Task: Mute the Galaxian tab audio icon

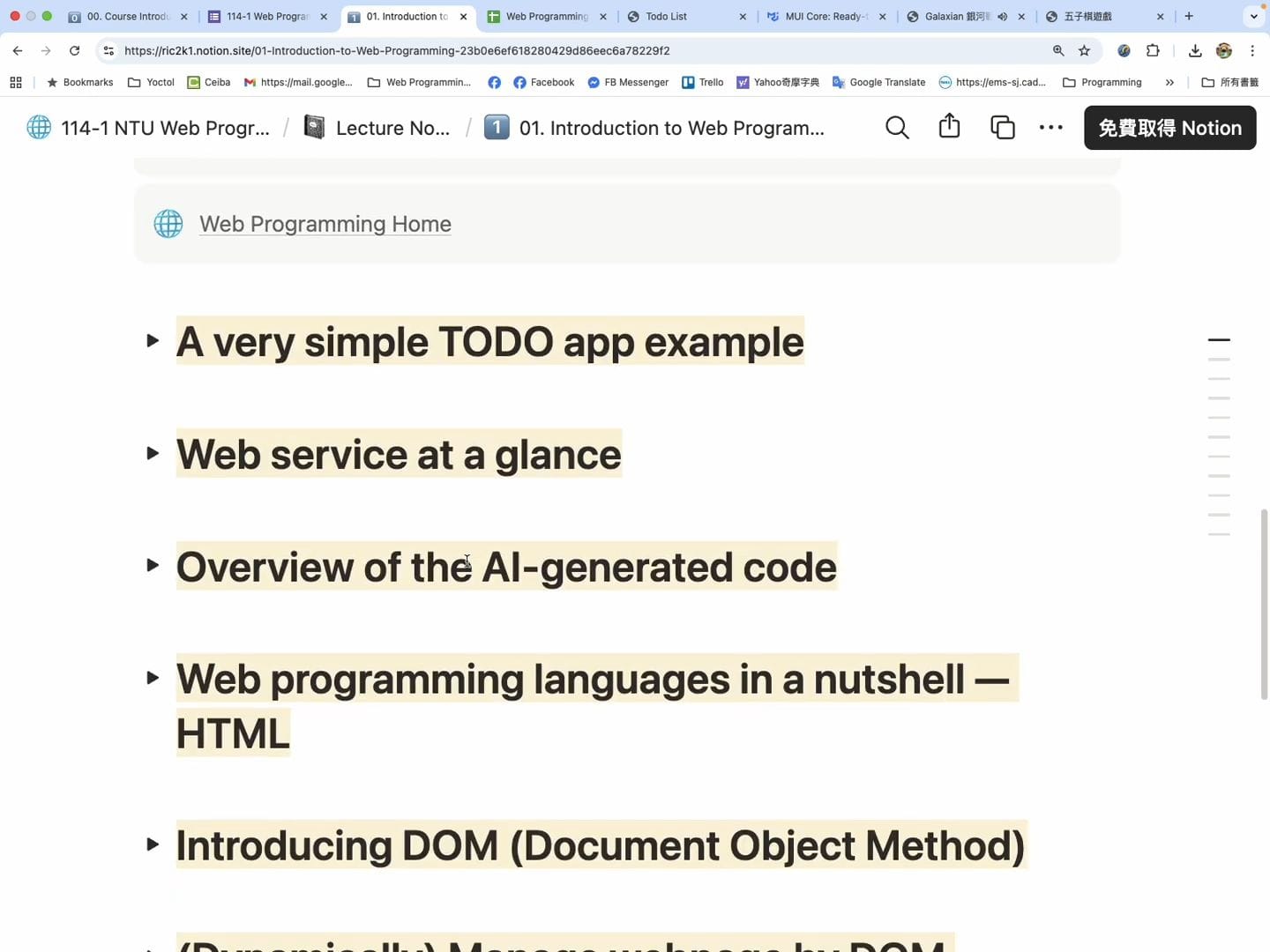Action: coord(1003,17)
